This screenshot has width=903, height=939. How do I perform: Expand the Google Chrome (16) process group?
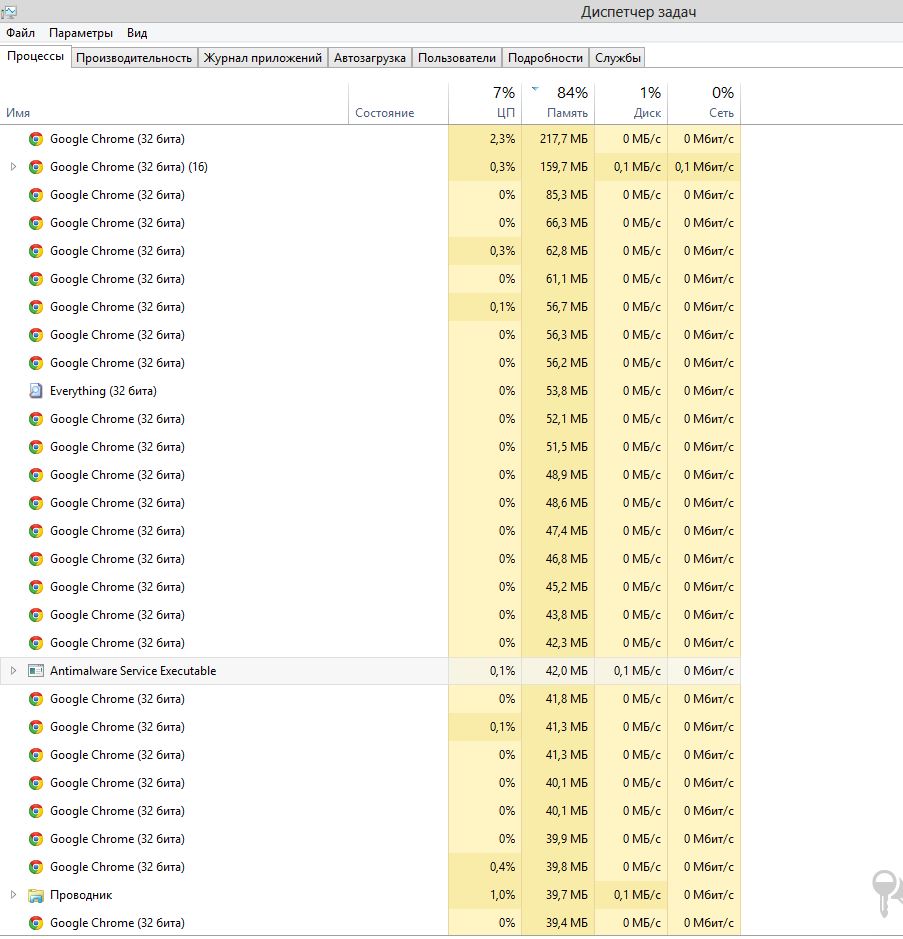coord(13,167)
